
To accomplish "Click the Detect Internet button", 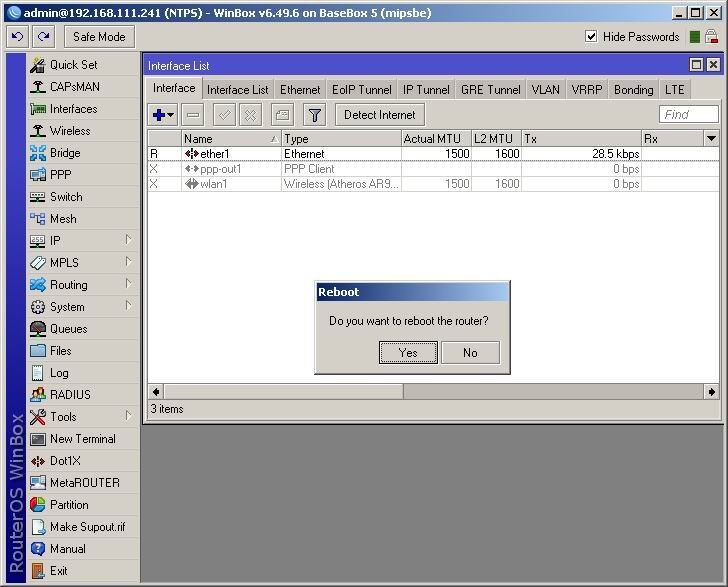I will click(380, 115).
